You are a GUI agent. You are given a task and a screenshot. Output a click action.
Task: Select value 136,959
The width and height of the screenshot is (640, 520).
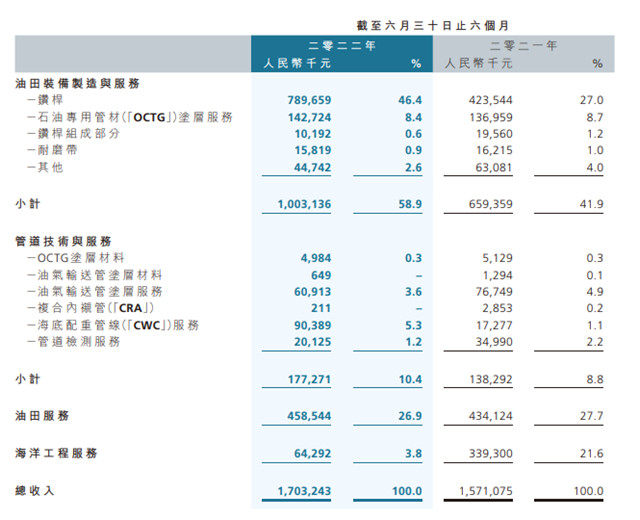[x=491, y=118]
